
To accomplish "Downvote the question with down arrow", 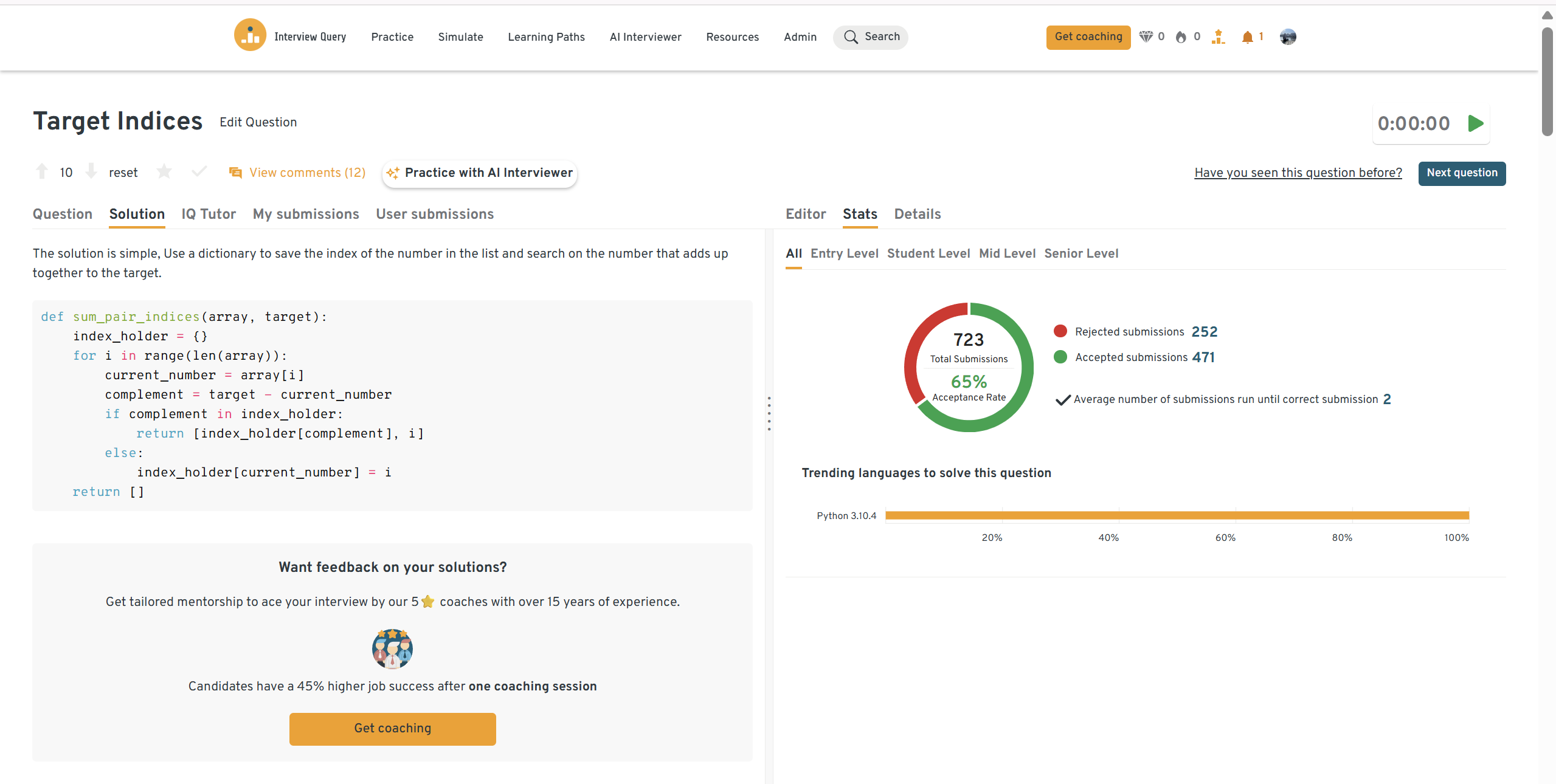I will 91,172.
